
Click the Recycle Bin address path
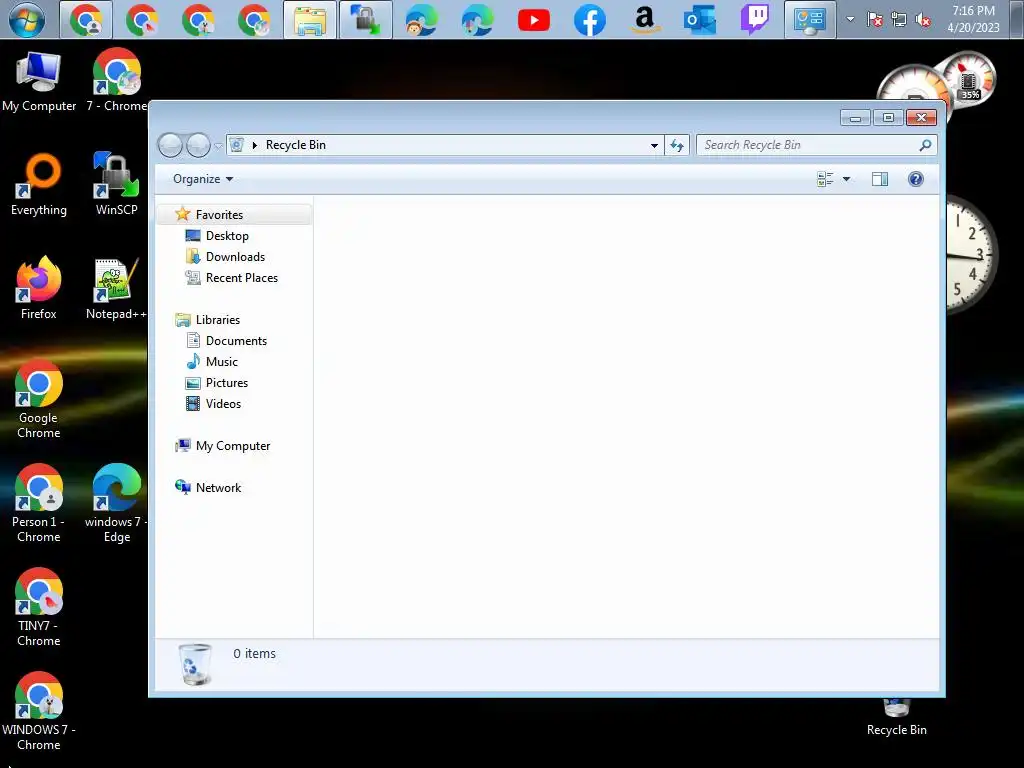(295, 145)
